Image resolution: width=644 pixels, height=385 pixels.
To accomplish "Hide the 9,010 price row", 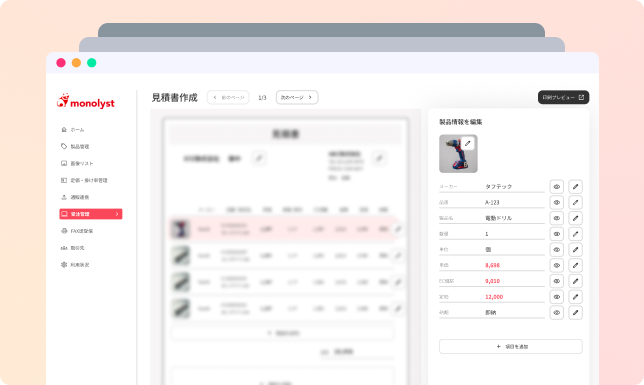I will pyautogui.click(x=557, y=281).
